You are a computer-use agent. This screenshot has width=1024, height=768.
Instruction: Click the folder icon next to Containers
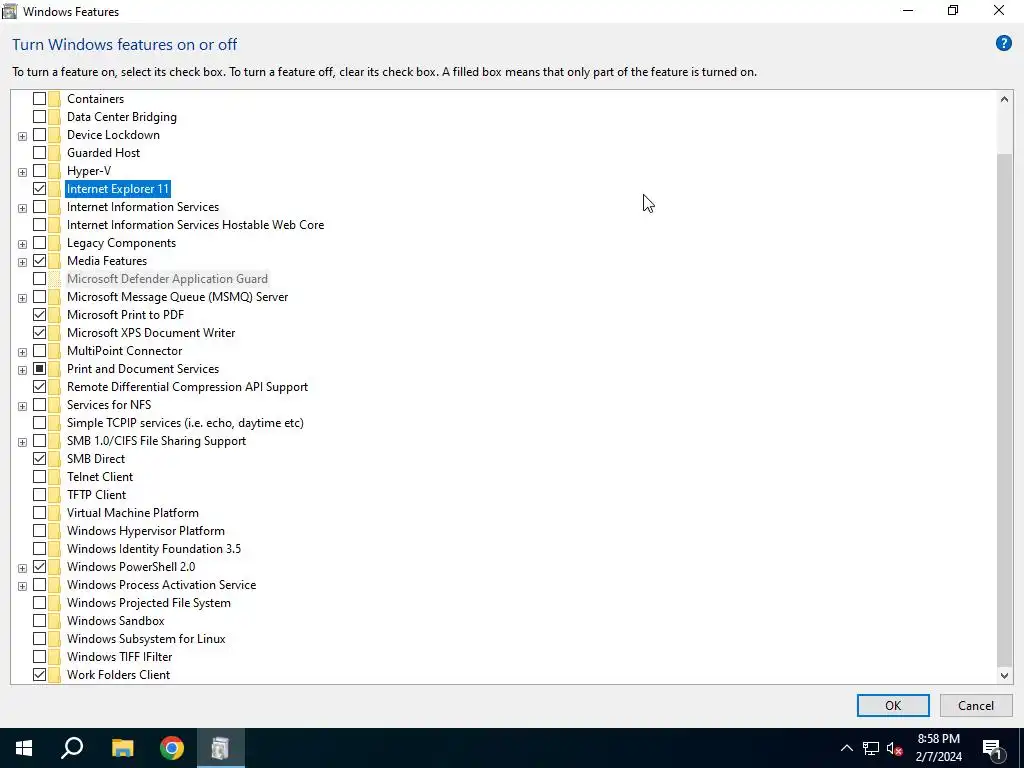(54, 99)
